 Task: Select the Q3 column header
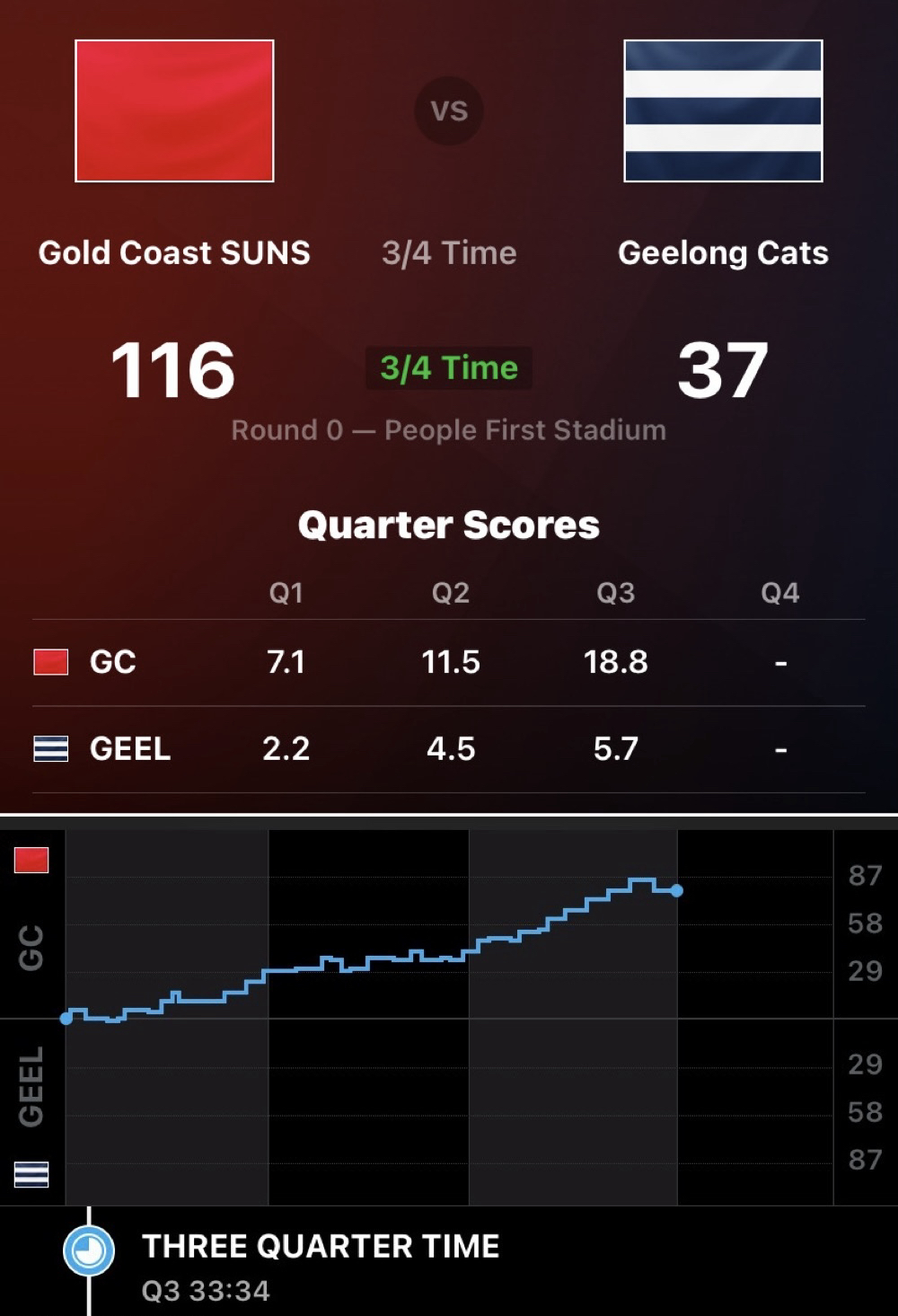click(x=616, y=593)
